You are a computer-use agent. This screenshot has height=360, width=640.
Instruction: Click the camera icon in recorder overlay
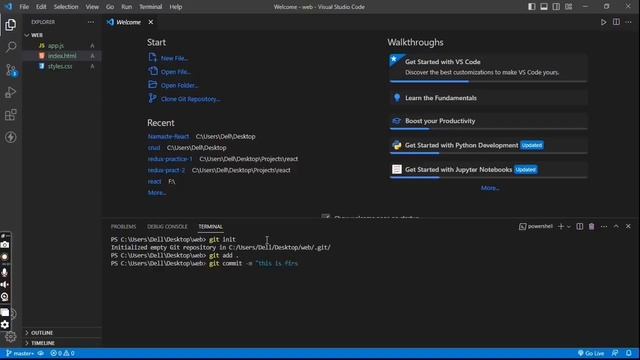click(x=5, y=244)
